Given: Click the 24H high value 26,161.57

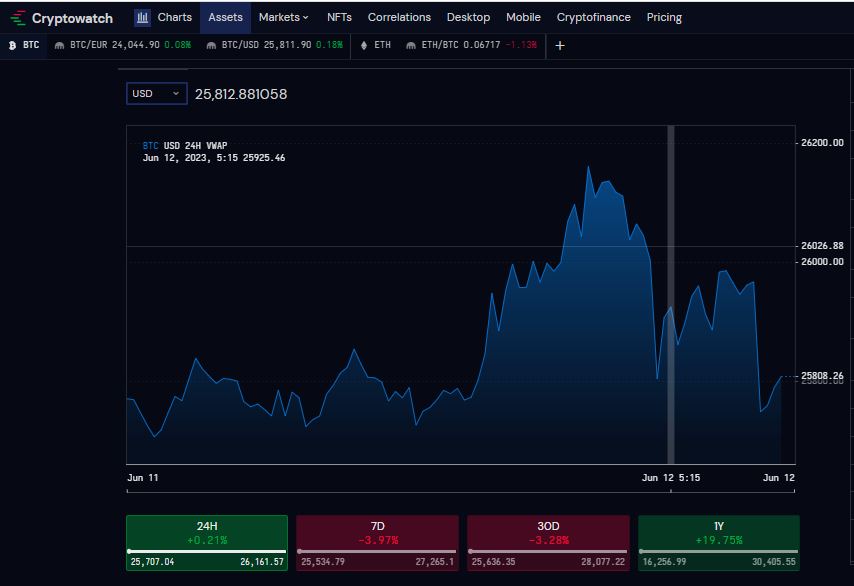Looking at the screenshot, I should [262, 561].
